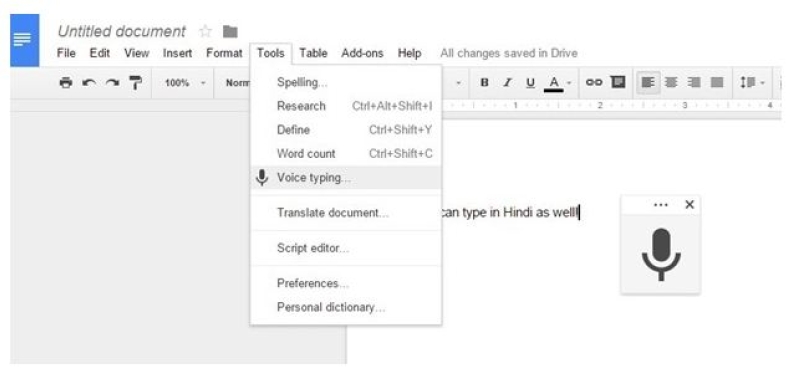Viewport: 799px width, 379px height.
Task: Open the Edit menu
Action: pos(100,53)
